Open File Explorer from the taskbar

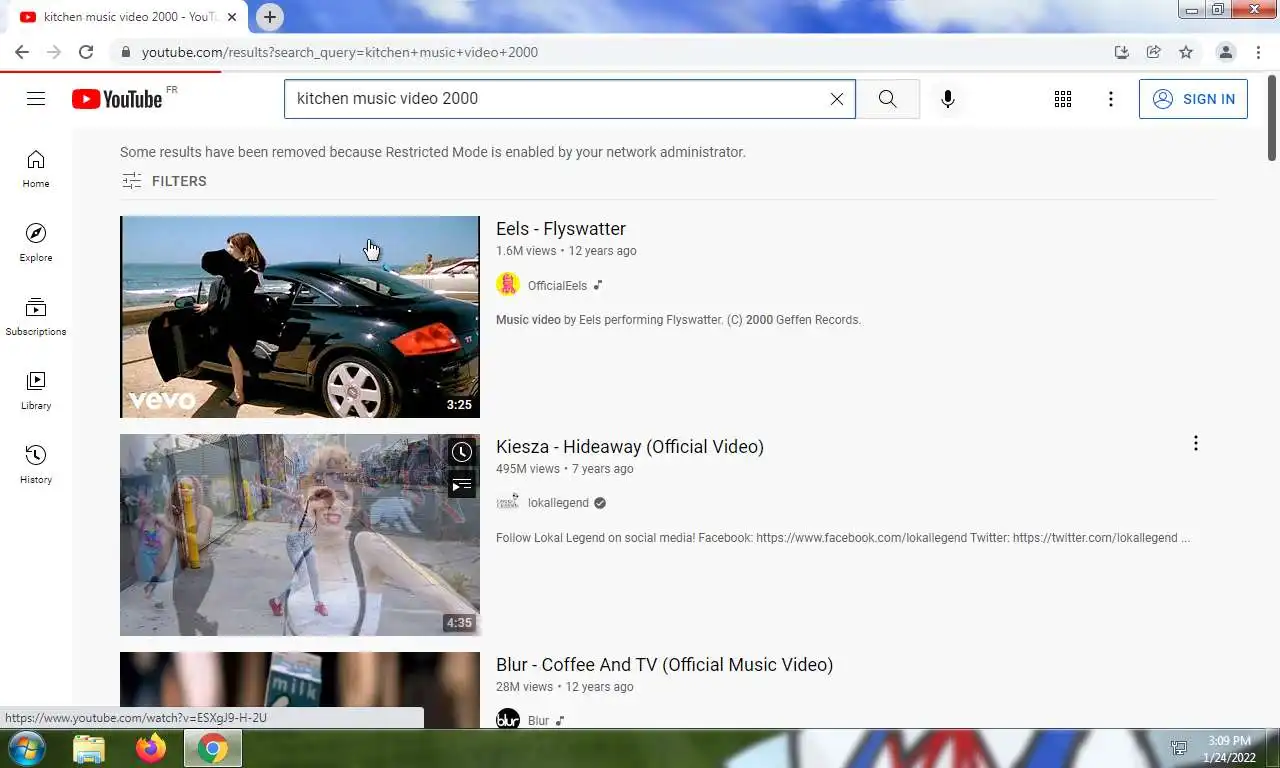click(89, 748)
